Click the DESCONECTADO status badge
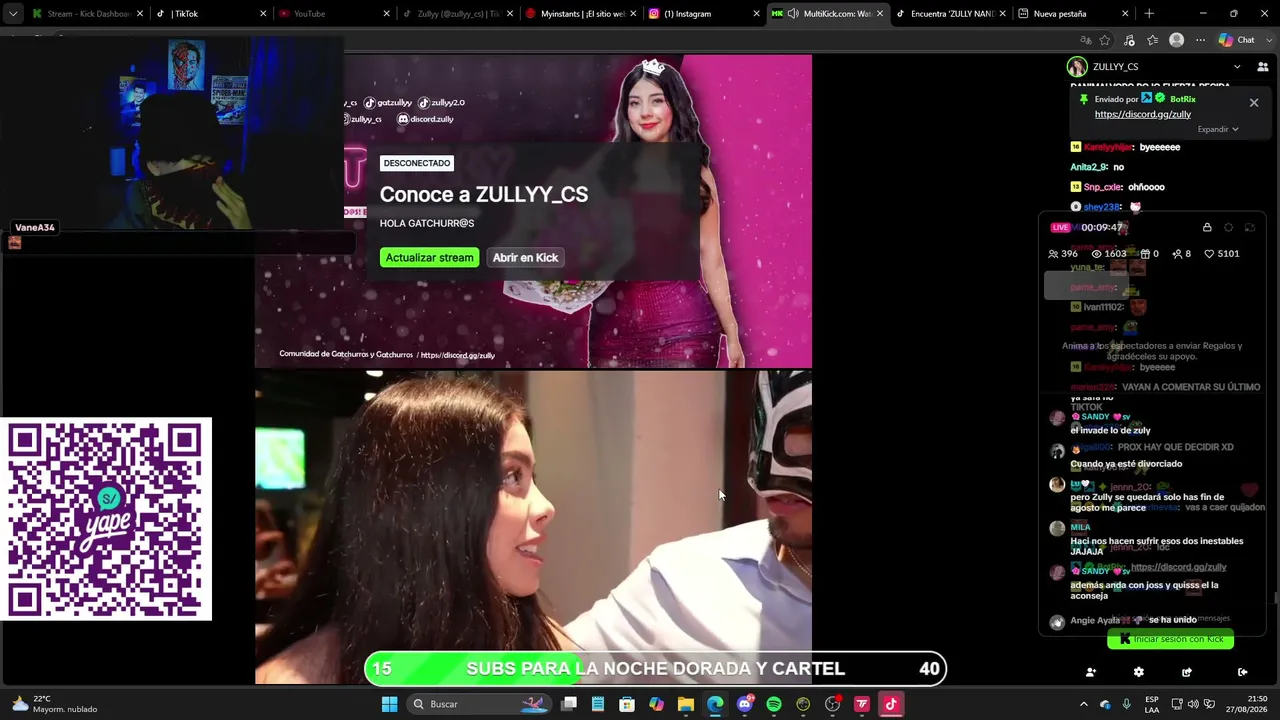The height and width of the screenshot is (720, 1280). [x=417, y=163]
